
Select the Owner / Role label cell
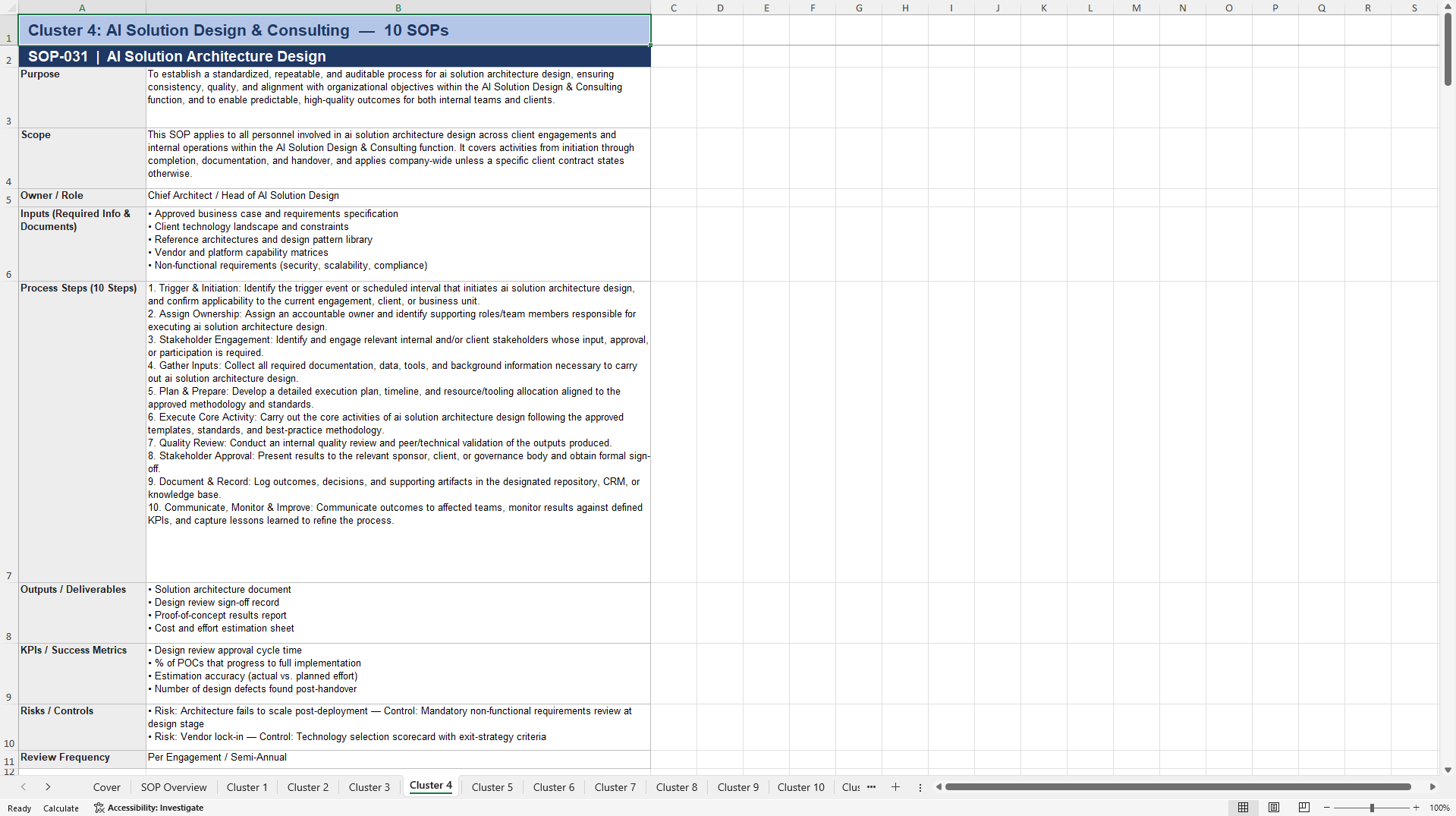(x=82, y=197)
